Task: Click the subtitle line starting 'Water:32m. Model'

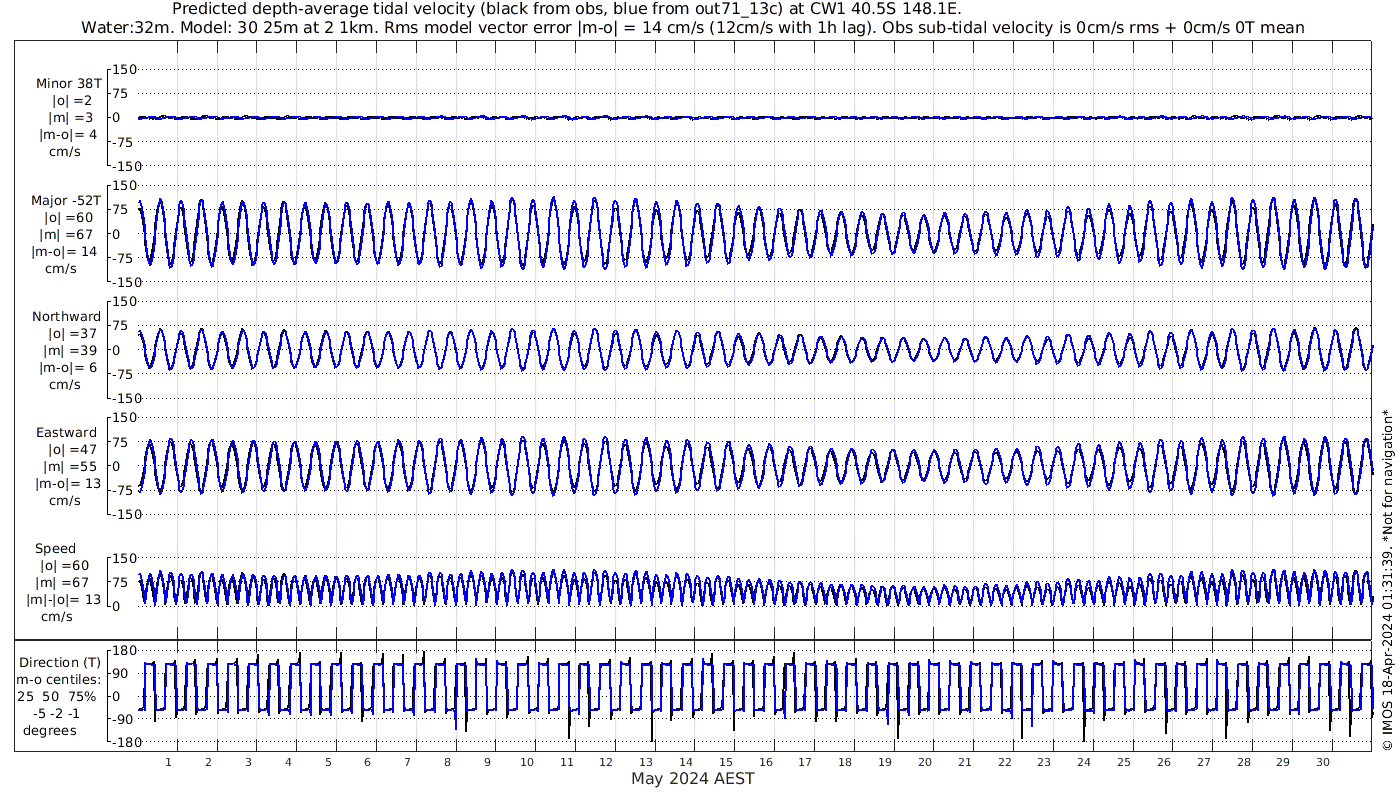Action: pyautogui.click(x=693, y=27)
